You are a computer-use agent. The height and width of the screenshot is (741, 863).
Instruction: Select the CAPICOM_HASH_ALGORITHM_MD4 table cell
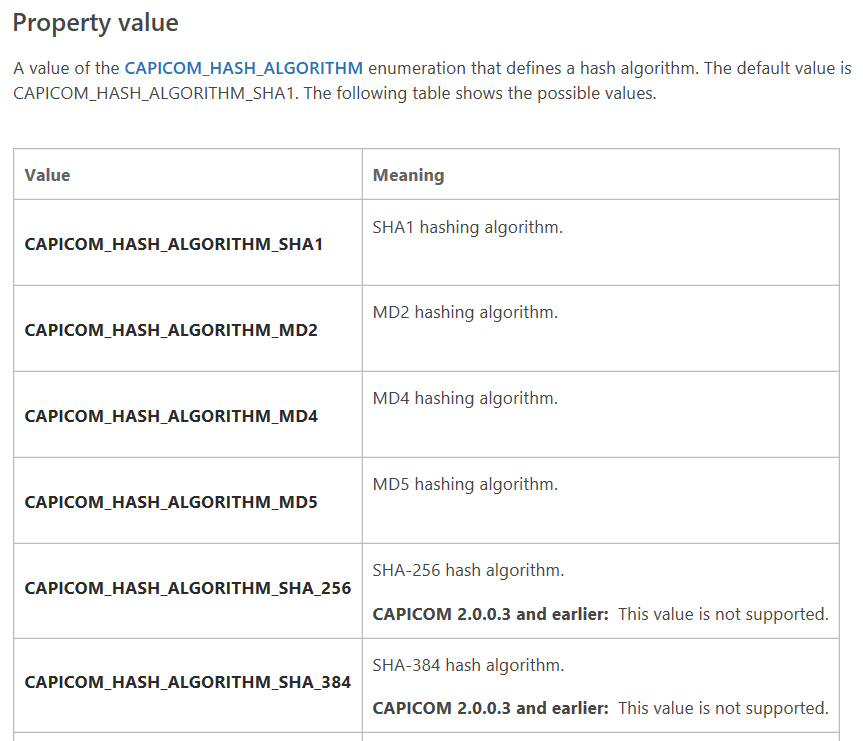(x=171, y=415)
